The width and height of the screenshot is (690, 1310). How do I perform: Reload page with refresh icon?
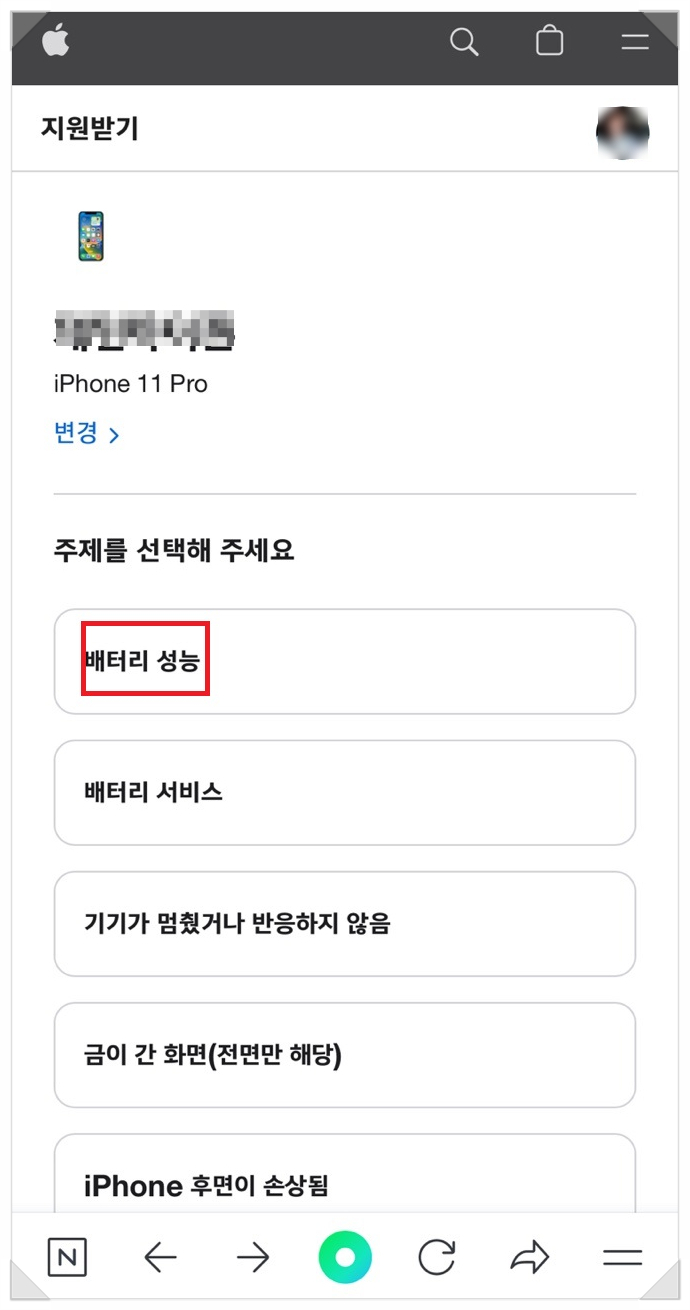coord(437,1257)
